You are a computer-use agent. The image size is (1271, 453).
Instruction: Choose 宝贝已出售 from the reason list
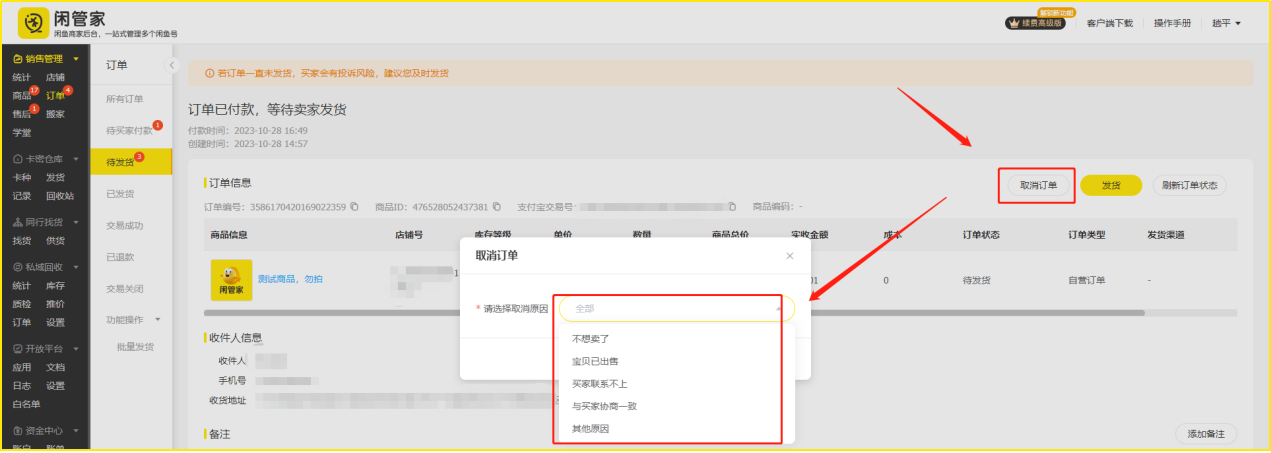(594, 361)
